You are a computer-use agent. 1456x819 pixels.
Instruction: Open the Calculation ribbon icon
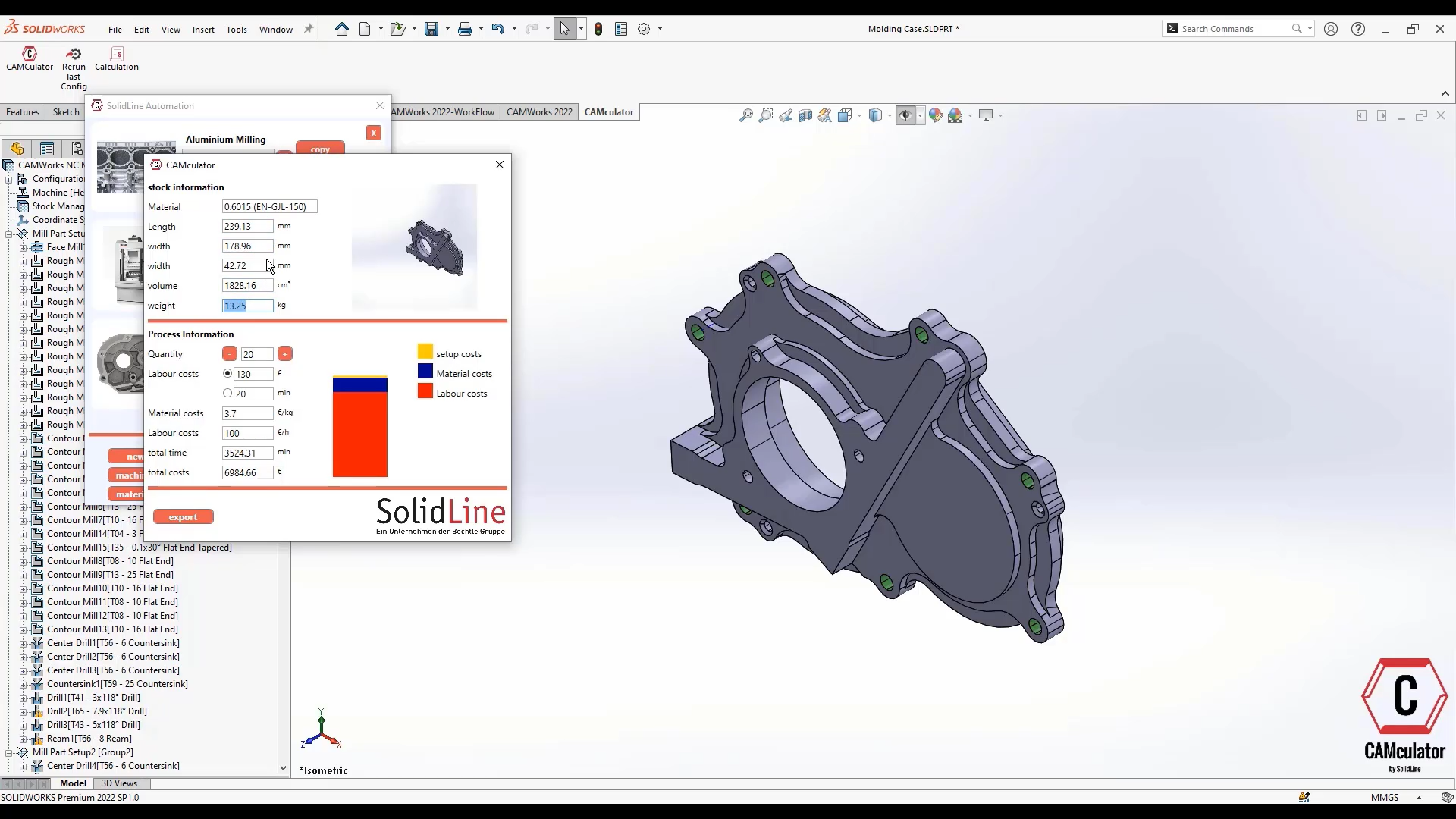tap(116, 54)
